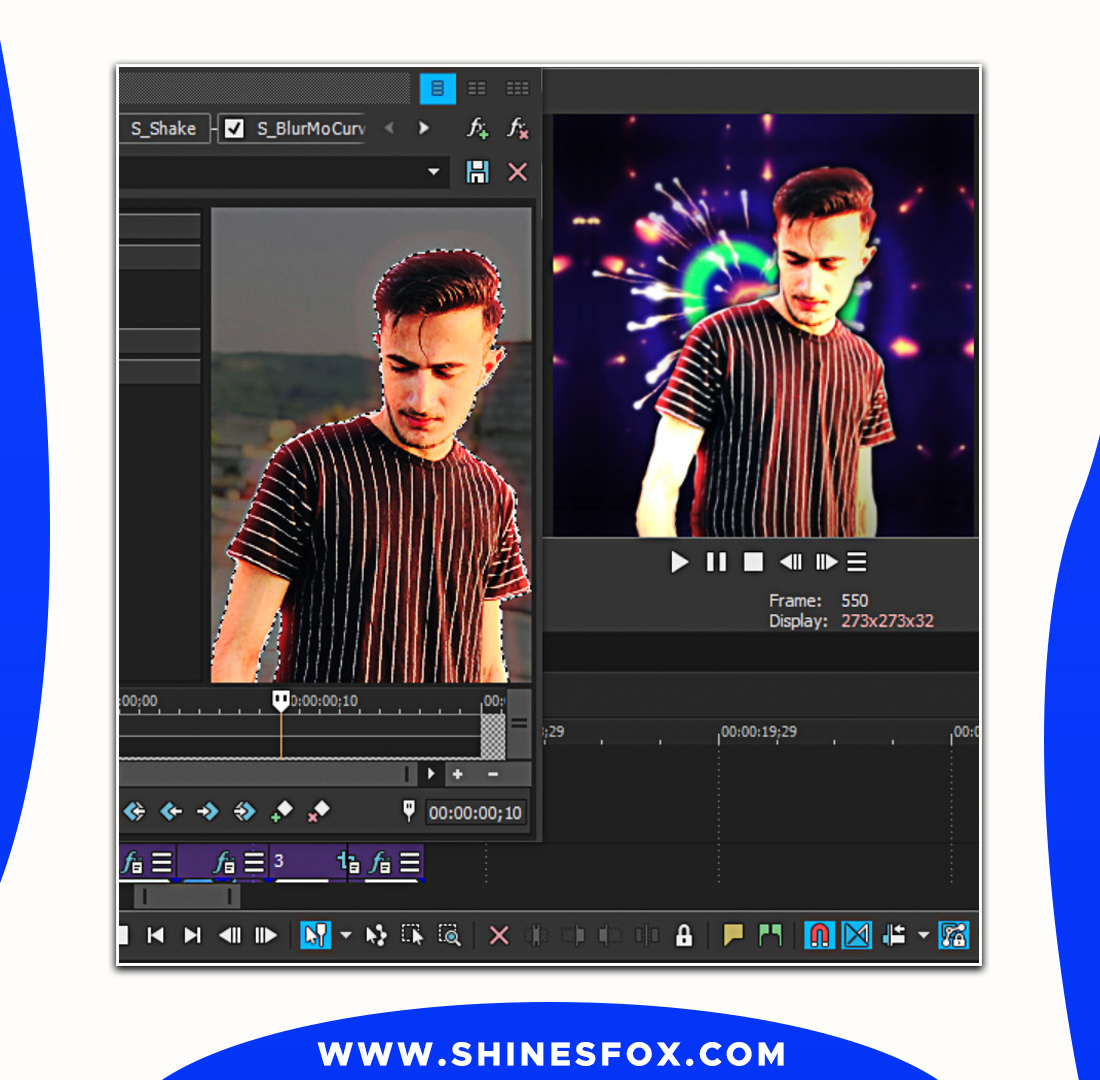Viewport: 1100px width, 1080px height.
Task: Stop the video preview
Action: [x=753, y=562]
